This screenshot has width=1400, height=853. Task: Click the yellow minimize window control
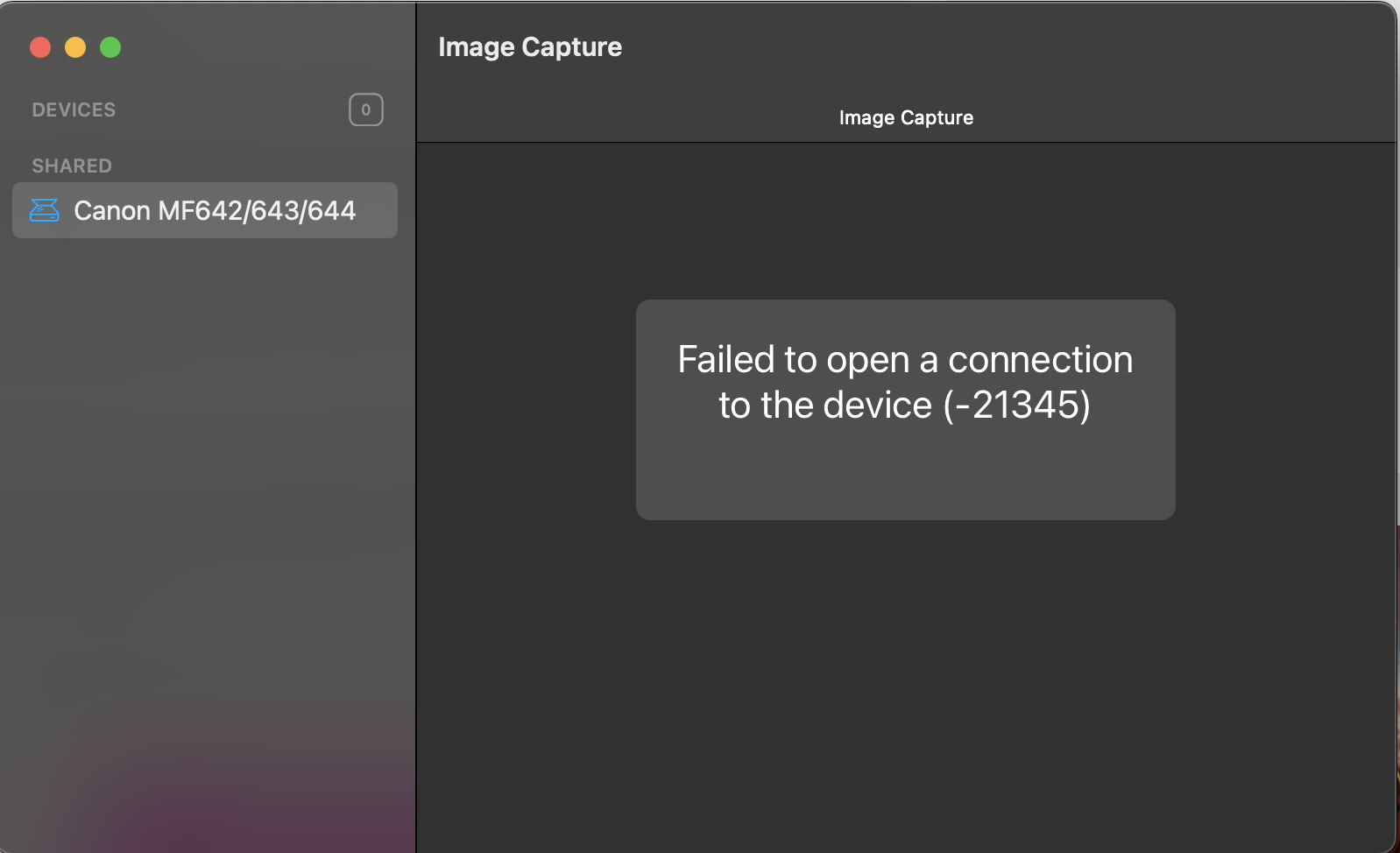click(x=75, y=47)
